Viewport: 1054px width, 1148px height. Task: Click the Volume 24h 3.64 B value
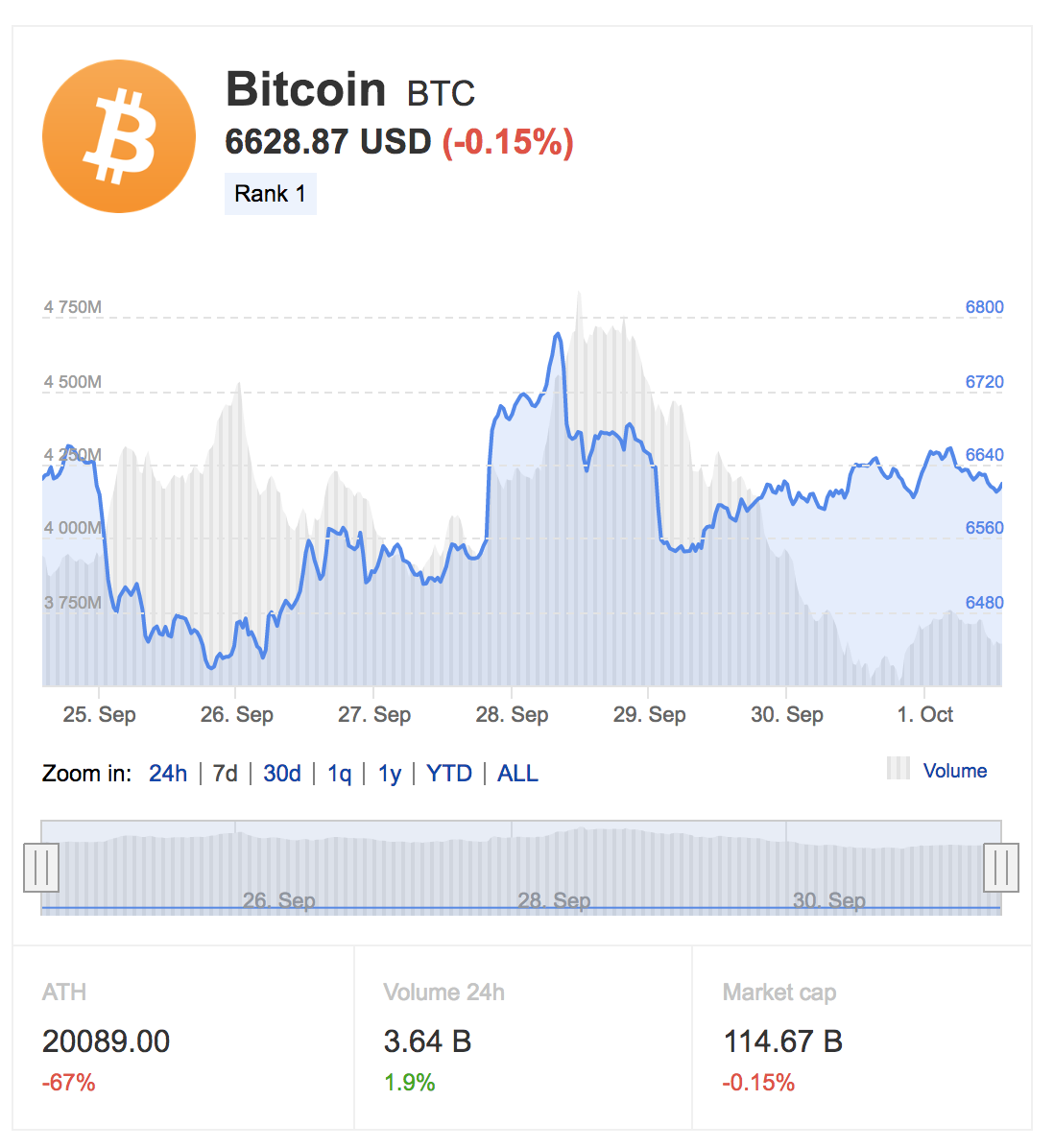coord(427,1041)
